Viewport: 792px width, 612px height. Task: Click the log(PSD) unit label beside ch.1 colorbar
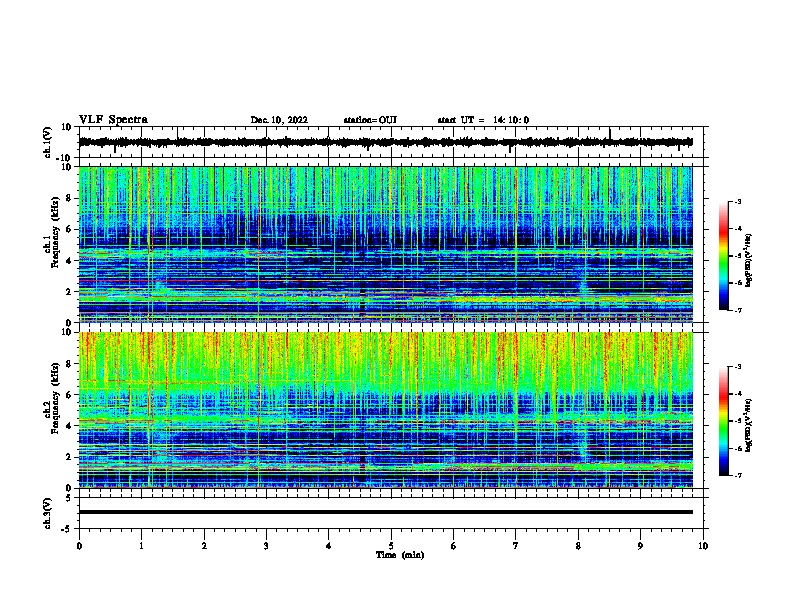(749, 260)
